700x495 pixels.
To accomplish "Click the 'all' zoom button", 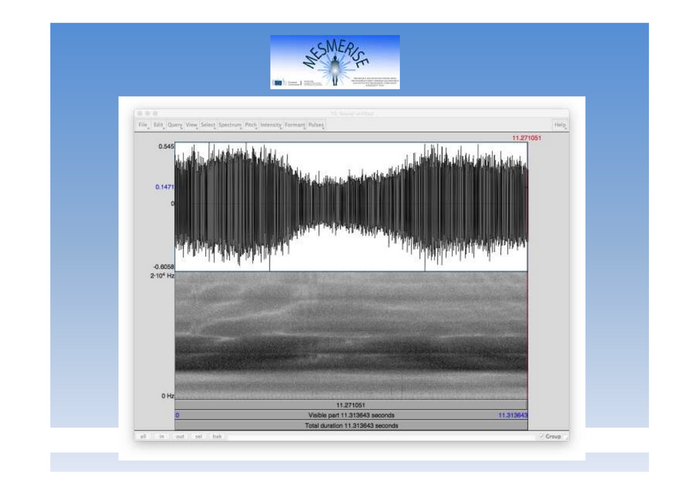I will coord(143,437).
